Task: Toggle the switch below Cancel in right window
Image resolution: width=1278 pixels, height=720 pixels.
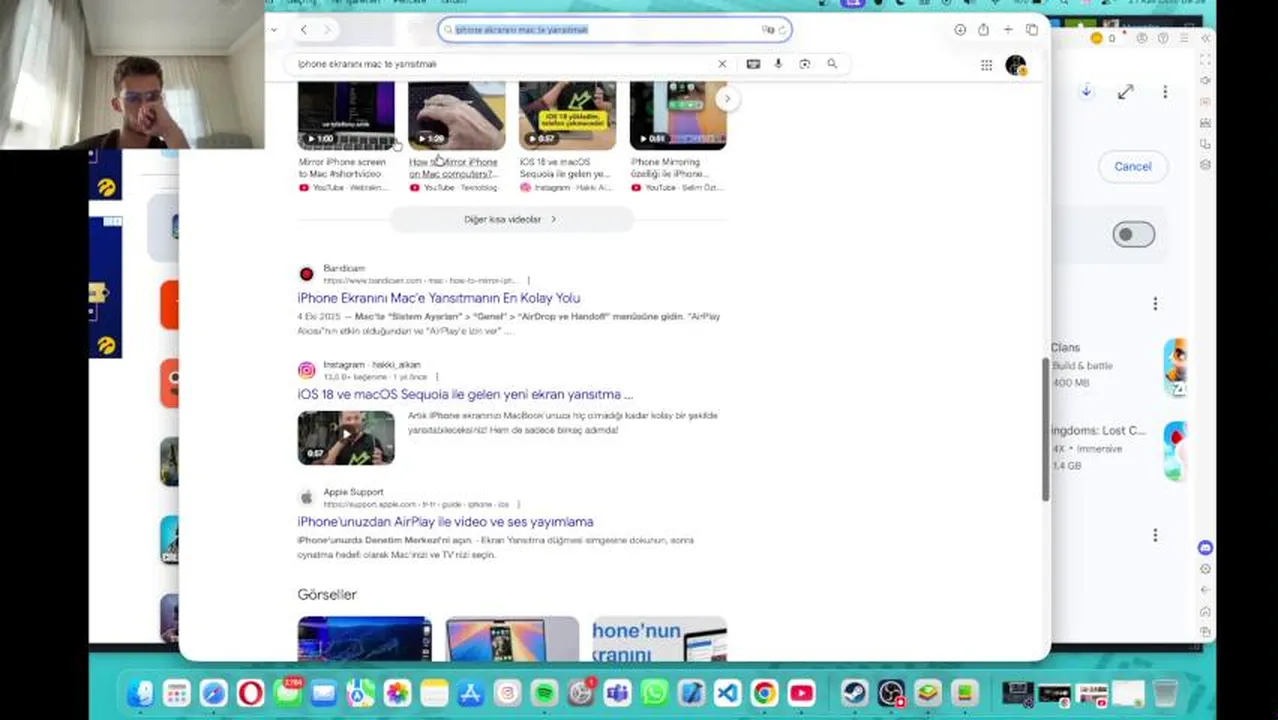Action: [1133, 234]
